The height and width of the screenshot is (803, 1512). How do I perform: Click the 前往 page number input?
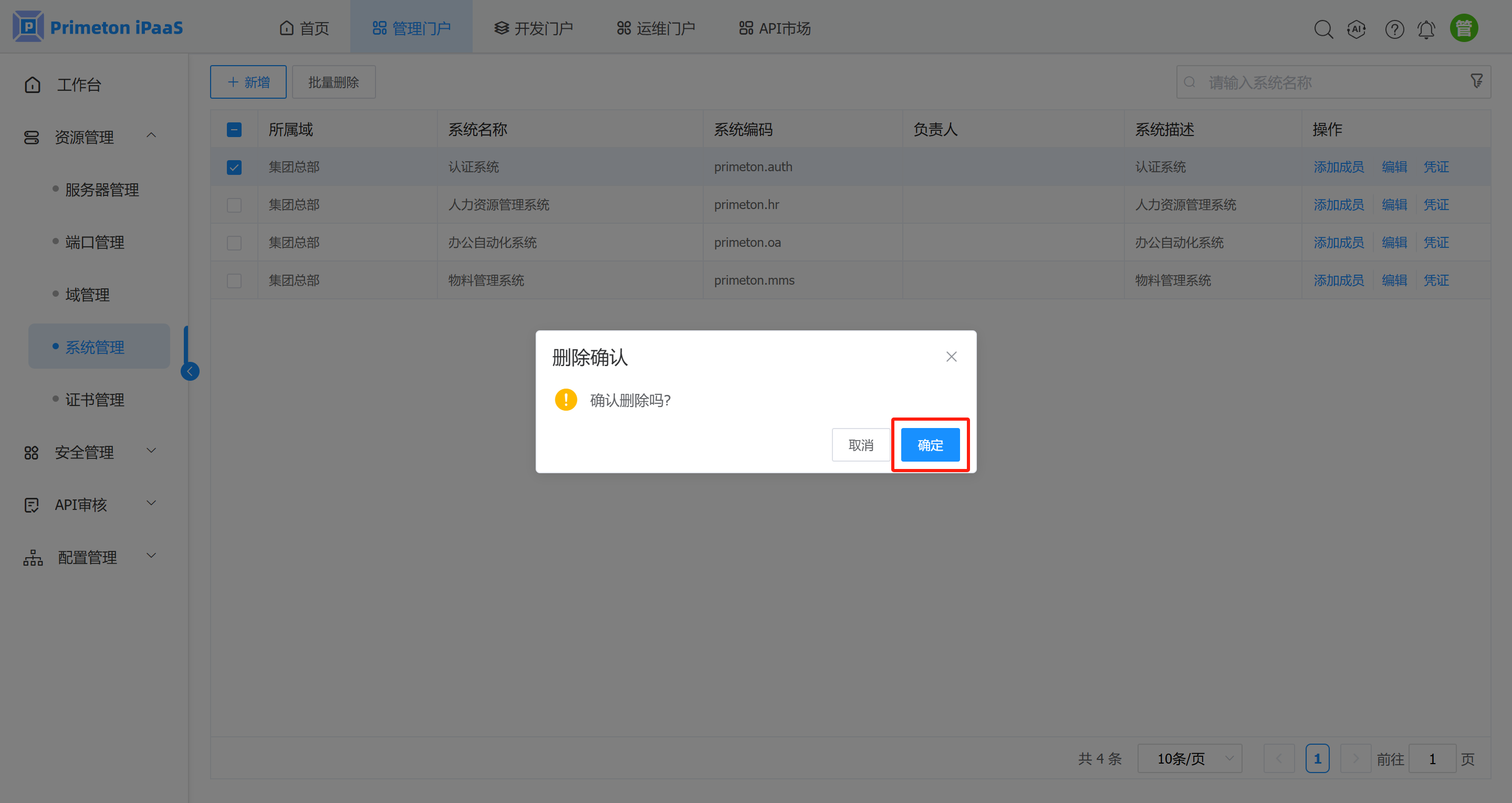point(1432,758)
